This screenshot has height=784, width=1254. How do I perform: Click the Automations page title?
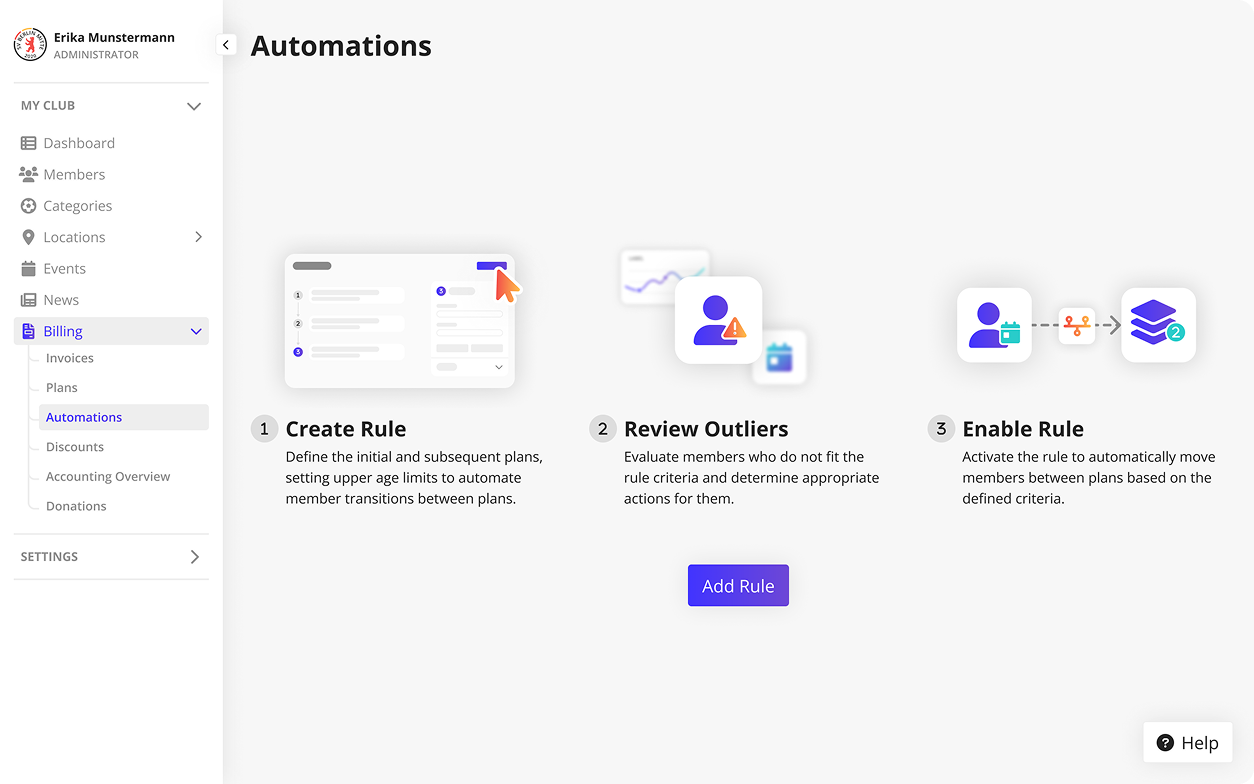(341, 46)
